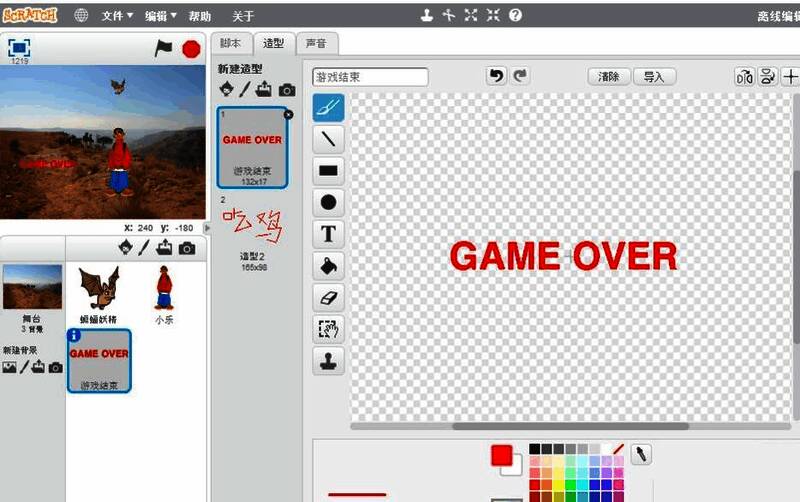
Task: Click the Stamp duplicate tool
Action: coord(328,361)
